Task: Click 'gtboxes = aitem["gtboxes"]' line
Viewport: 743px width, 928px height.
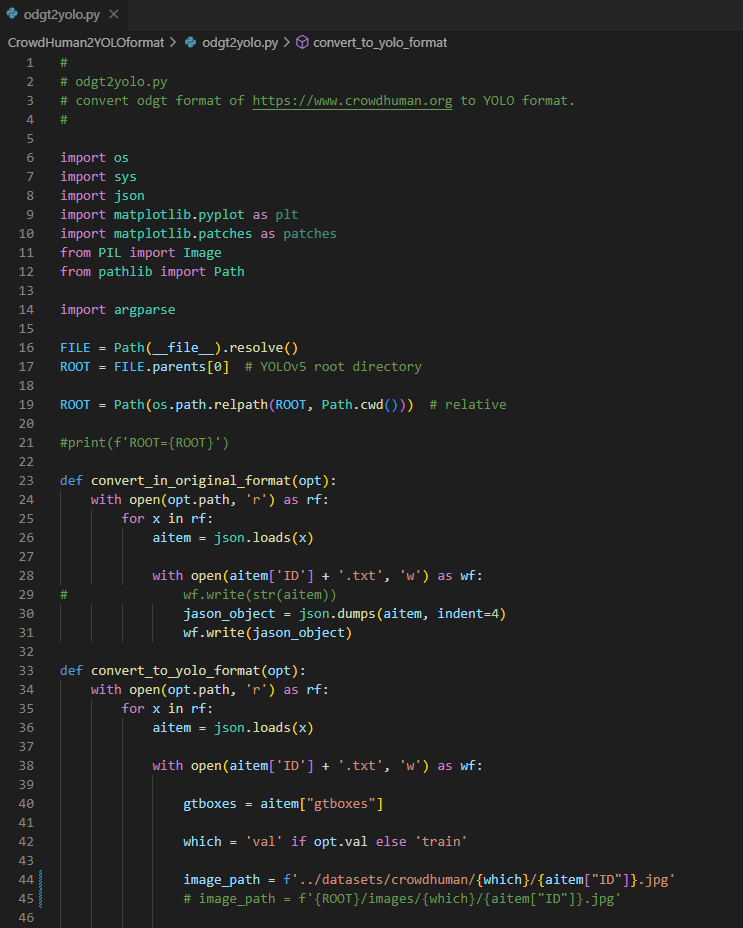Action: (283, 804)
